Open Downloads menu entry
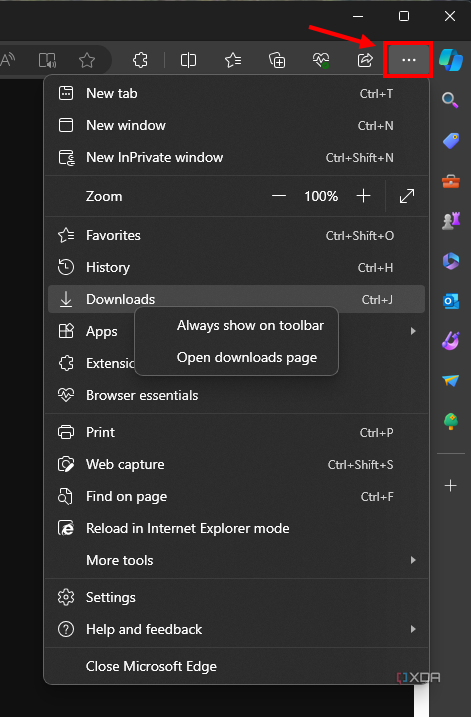471x717 pixels. point(236,300)
